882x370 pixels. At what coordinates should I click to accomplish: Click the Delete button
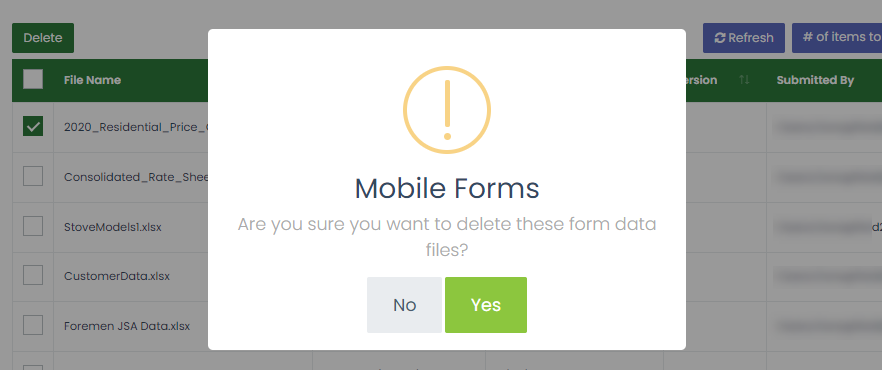[43, 38]
